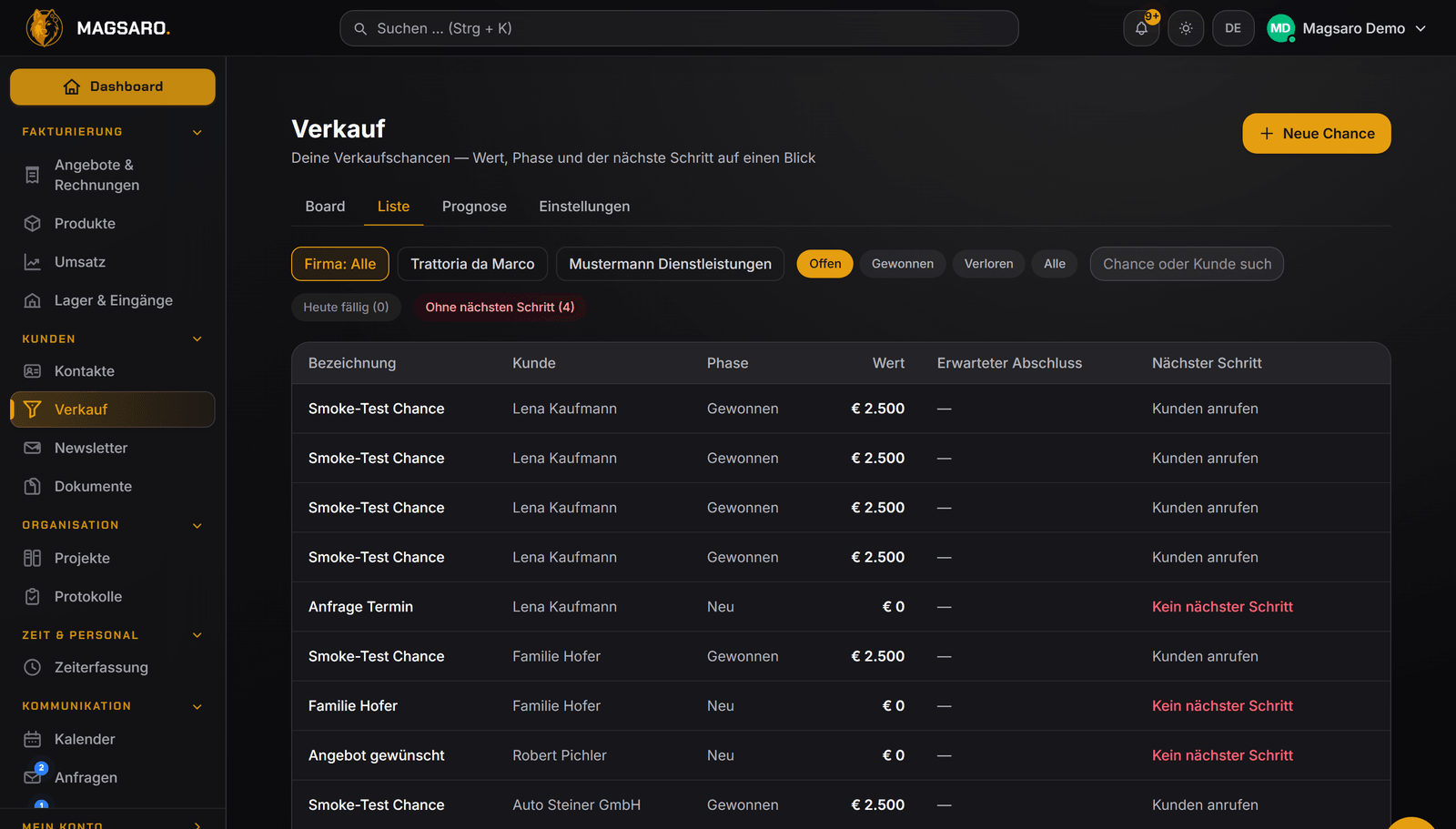This screenshot has width=1456, height=829.
Task: Open Dashboard in the sidebar
Action: point(113,86)
